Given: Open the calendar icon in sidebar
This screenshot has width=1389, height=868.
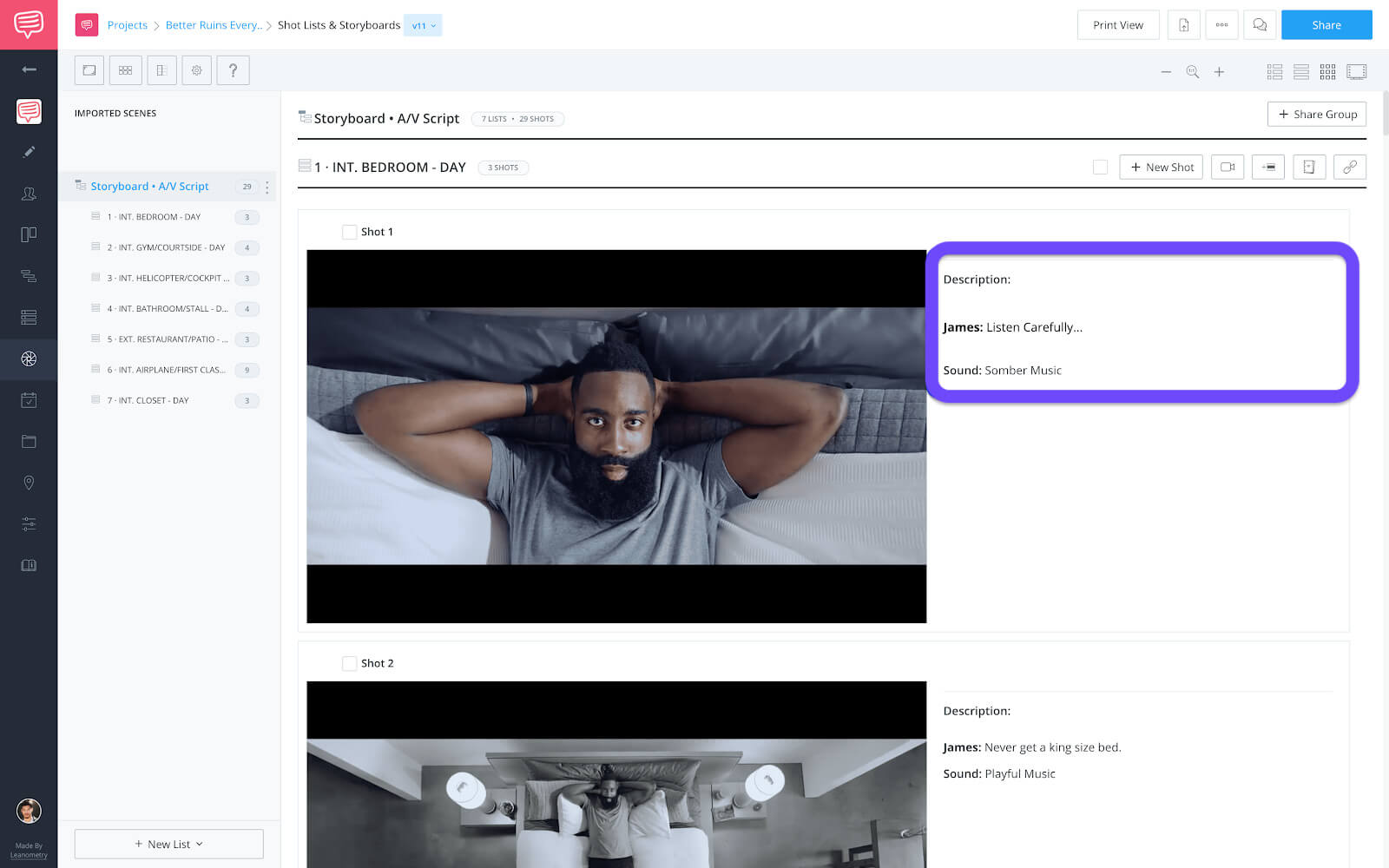Looking at the screenshot, I should 29,400.
